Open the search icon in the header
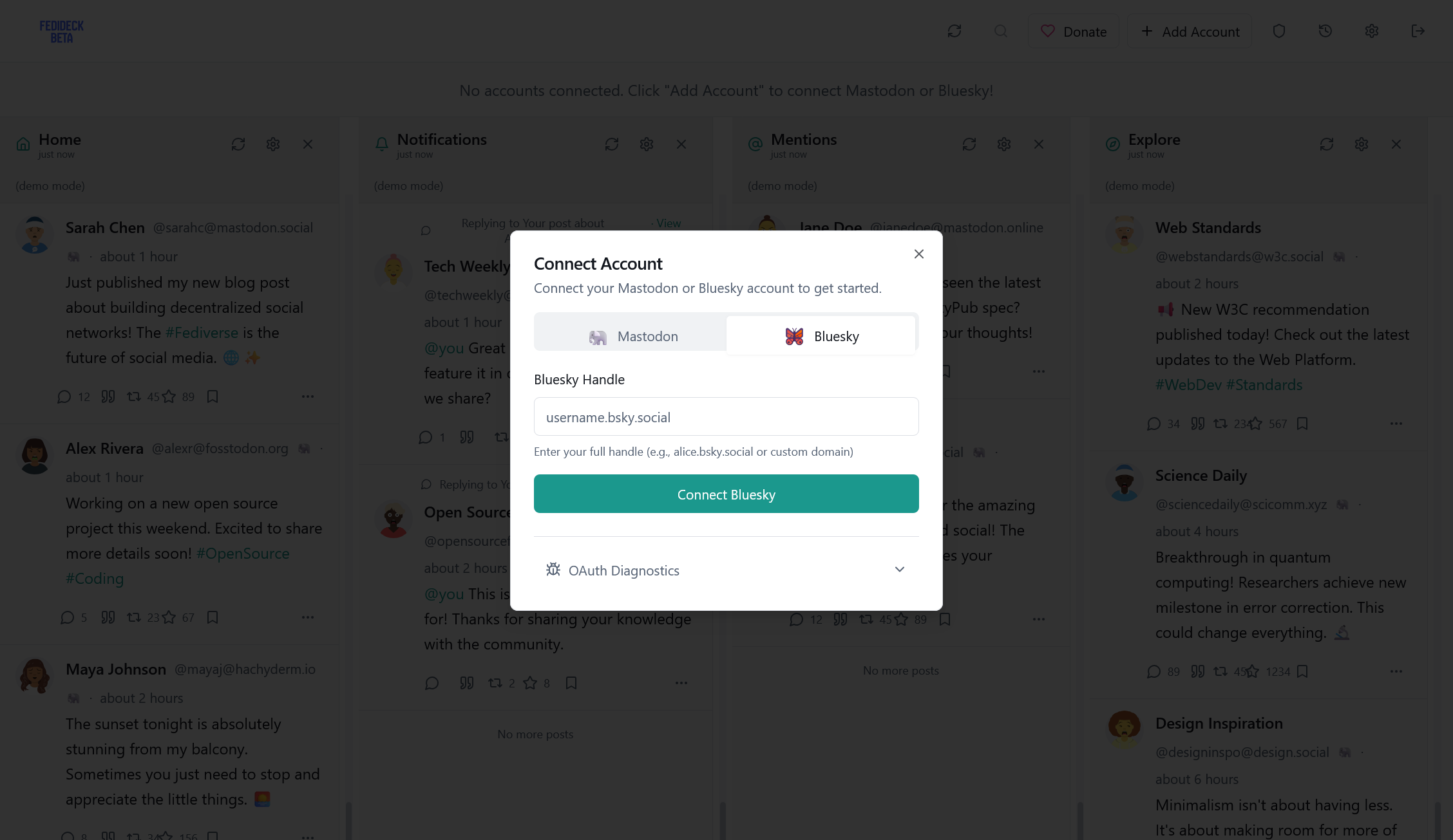 [1001, 31]
